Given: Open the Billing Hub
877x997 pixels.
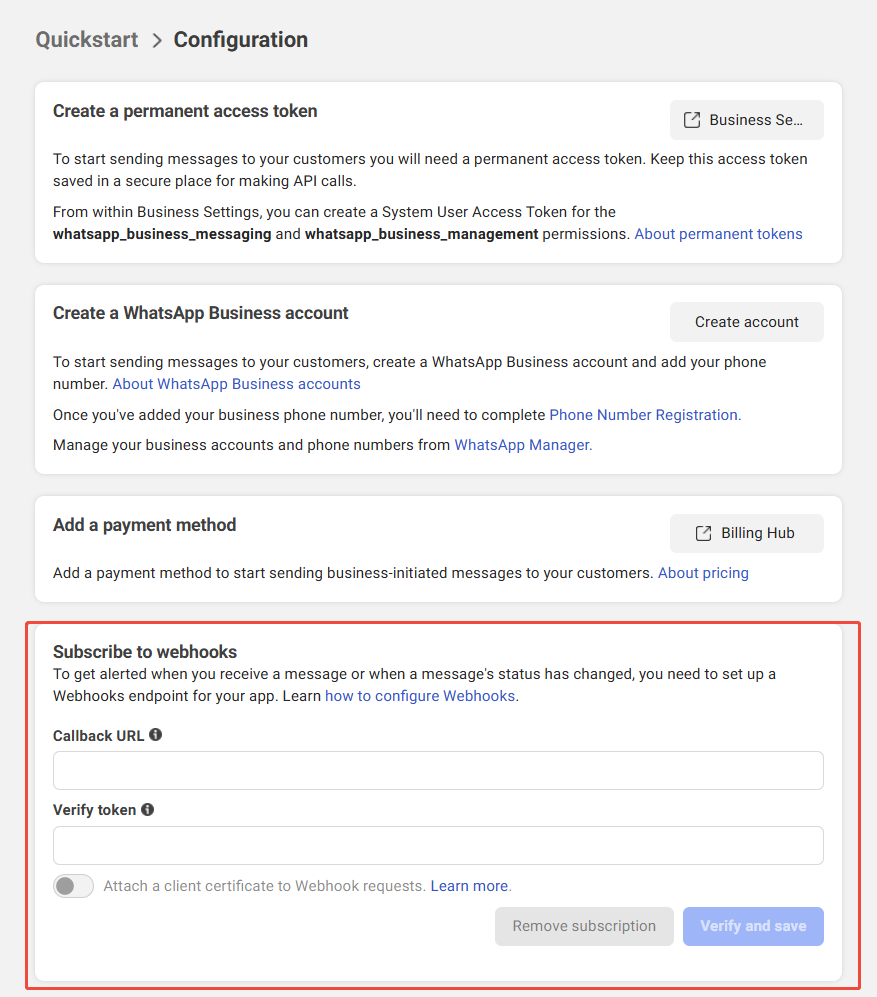Looking at the screenshot, I should coord(747,533).
